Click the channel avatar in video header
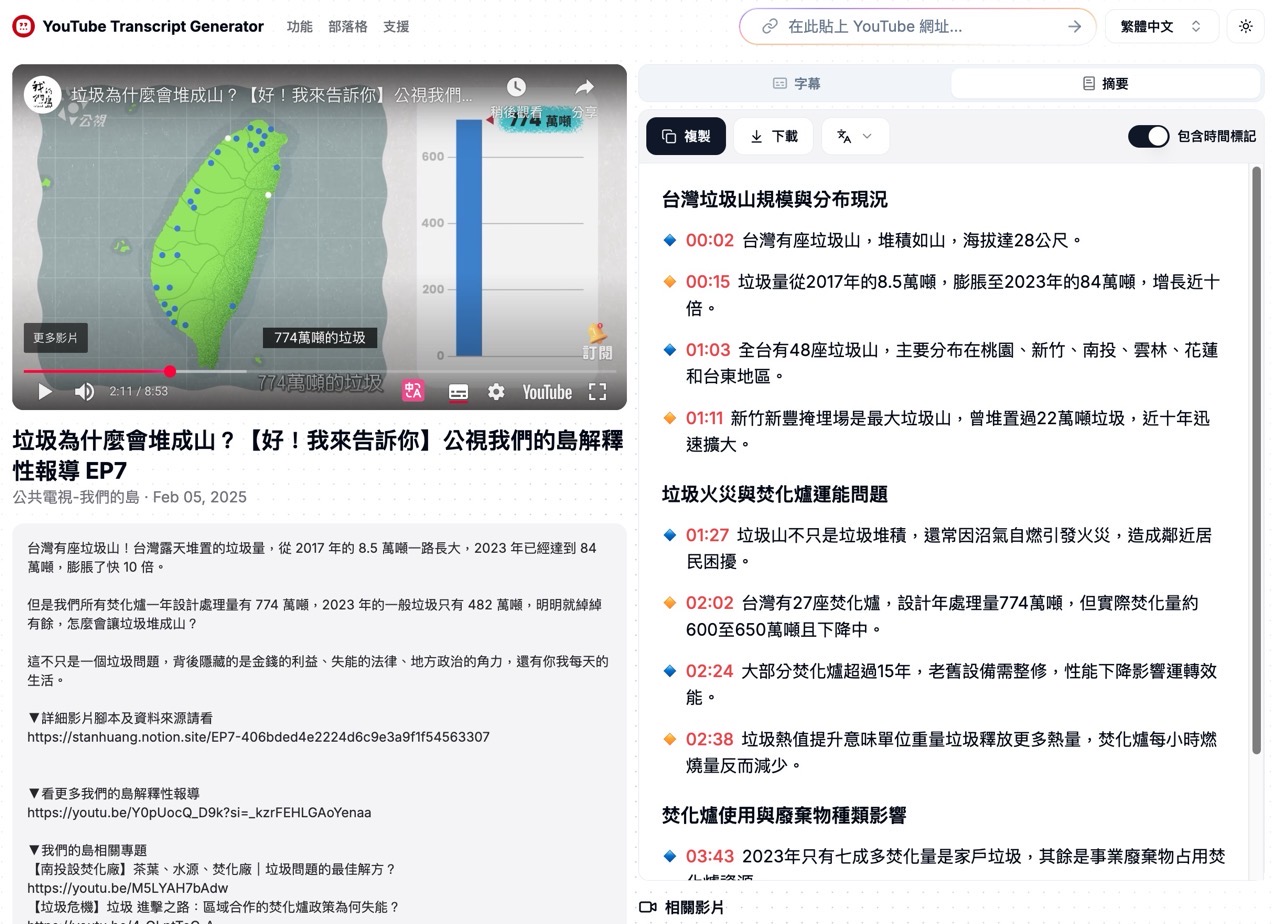The image size is (1280, 924). [x=42, y=95]
